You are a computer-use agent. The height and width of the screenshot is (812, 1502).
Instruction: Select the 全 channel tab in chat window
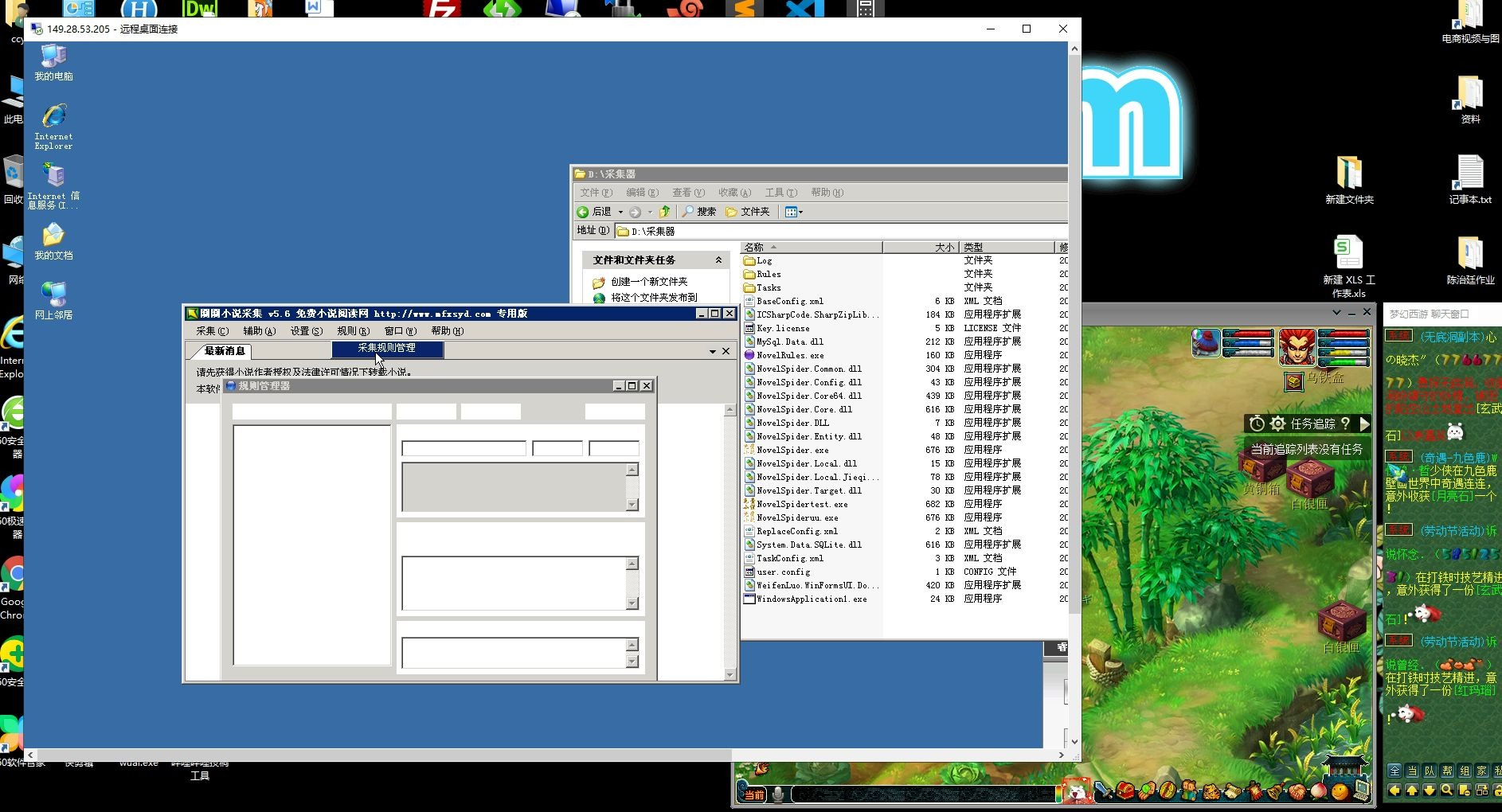[1394, 771]
